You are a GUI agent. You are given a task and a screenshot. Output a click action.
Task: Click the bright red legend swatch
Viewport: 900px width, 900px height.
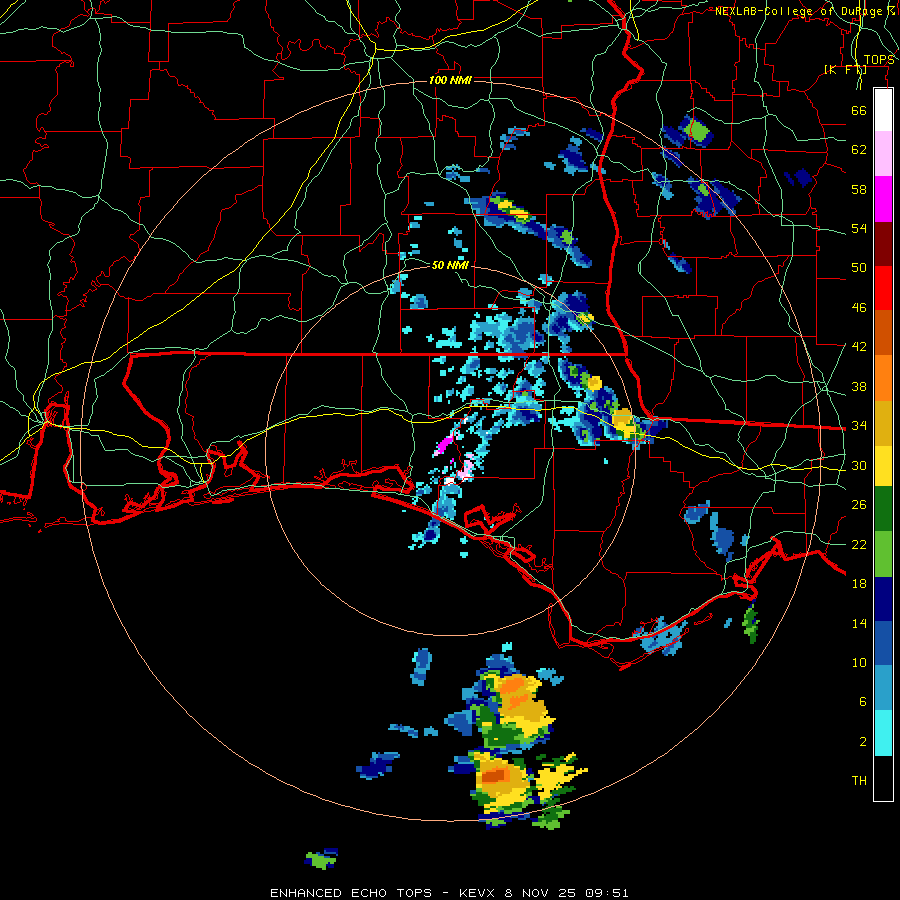(x=883, y=288)
